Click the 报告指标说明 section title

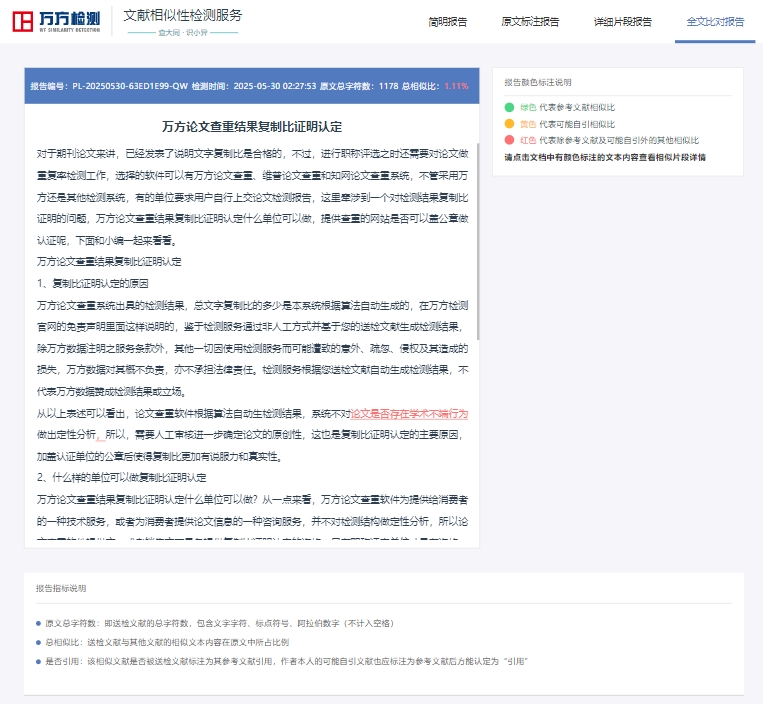[x=61, y=588]
